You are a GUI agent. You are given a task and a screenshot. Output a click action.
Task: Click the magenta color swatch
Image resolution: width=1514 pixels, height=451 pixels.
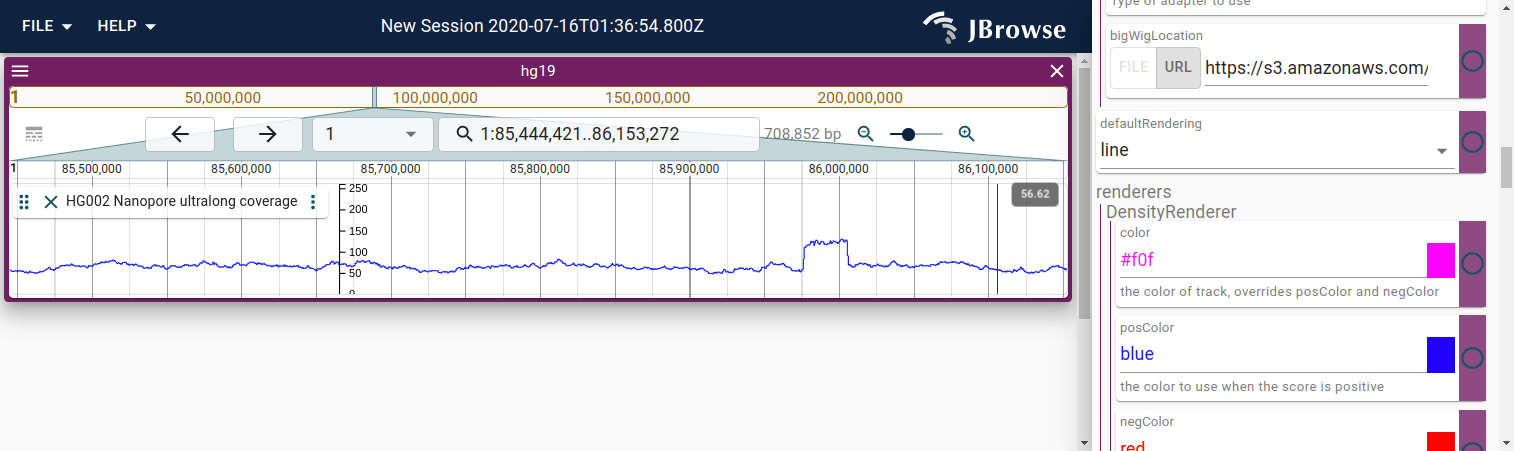coord(1441,260)
